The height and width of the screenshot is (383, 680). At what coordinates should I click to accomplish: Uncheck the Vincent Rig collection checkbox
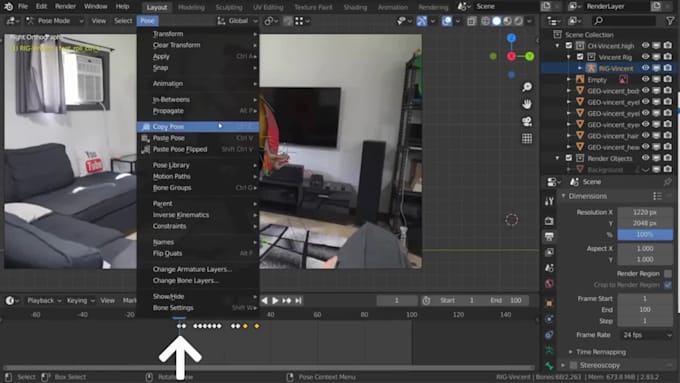(x=580, y=57)
